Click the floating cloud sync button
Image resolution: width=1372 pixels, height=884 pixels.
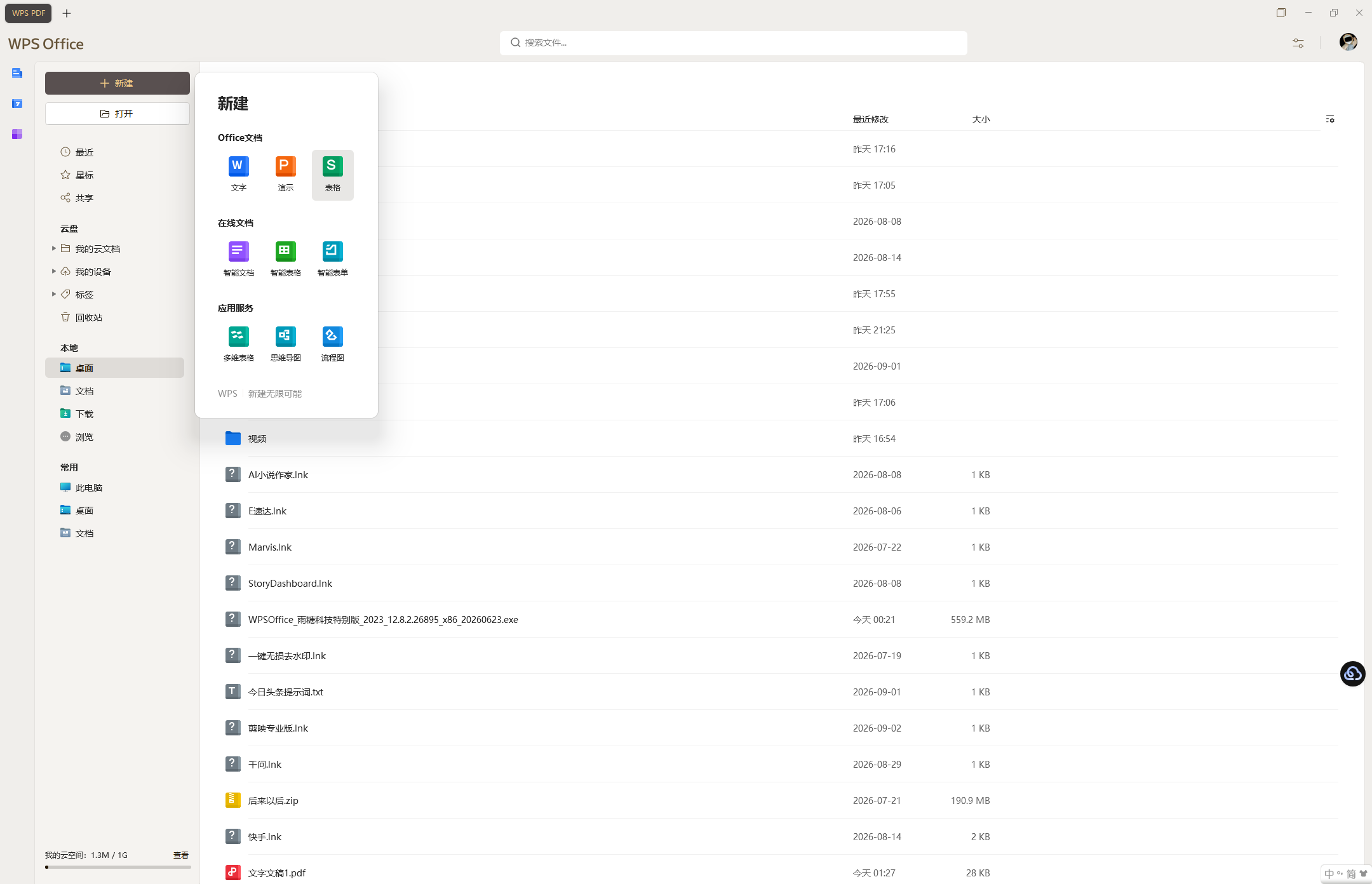point(1352,674)
